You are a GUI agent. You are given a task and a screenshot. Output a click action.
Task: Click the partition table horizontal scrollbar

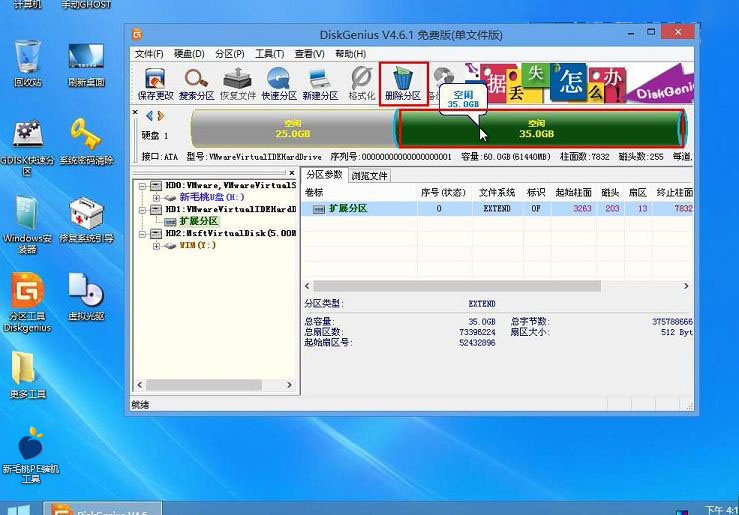(457, 286)
